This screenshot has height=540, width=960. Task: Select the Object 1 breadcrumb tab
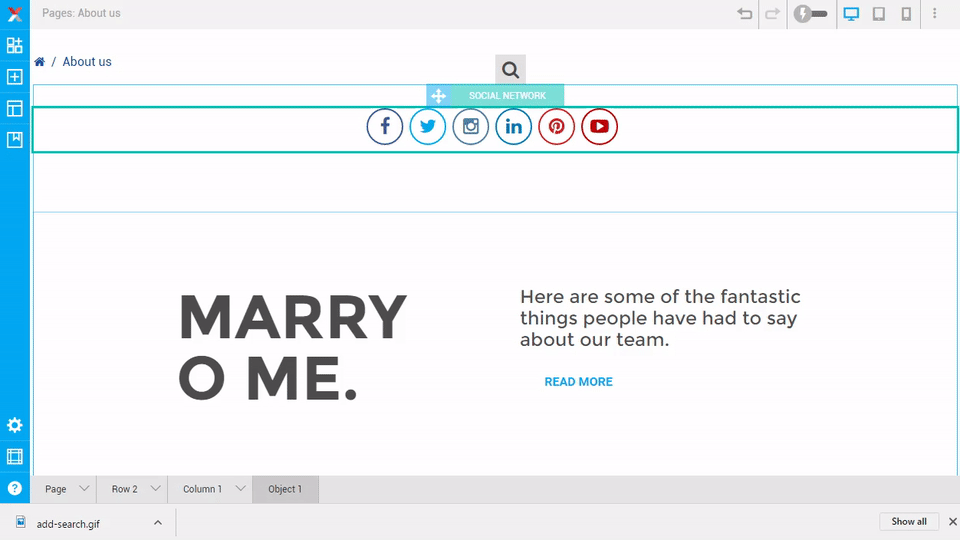pyautogui.click(x=285, y=489)
